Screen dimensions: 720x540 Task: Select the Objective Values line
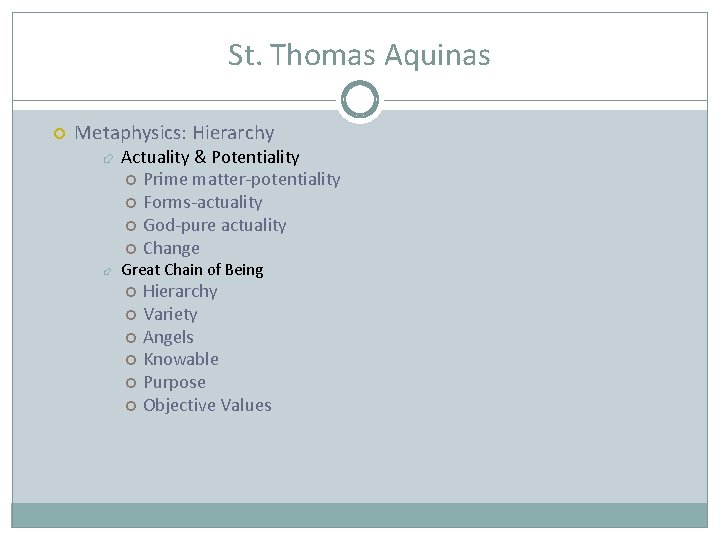[207, 405]
